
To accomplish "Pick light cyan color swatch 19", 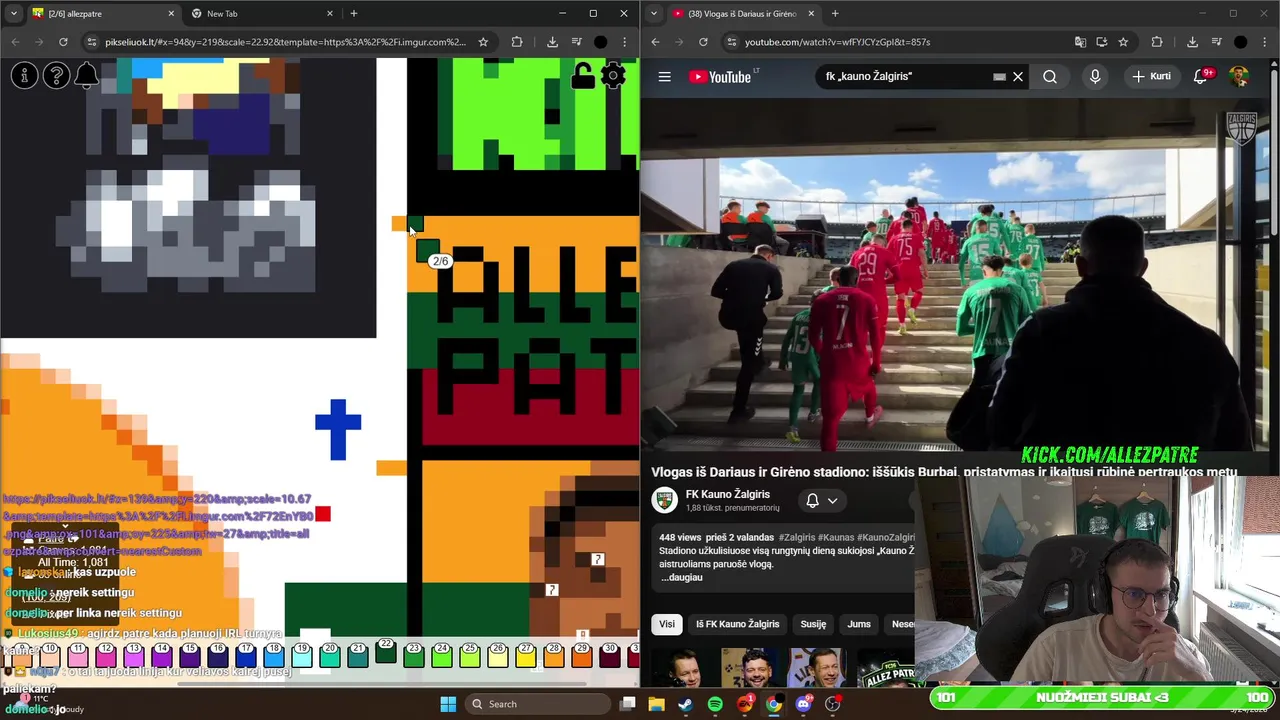I will pyautogui.click(x=301, y=655).
